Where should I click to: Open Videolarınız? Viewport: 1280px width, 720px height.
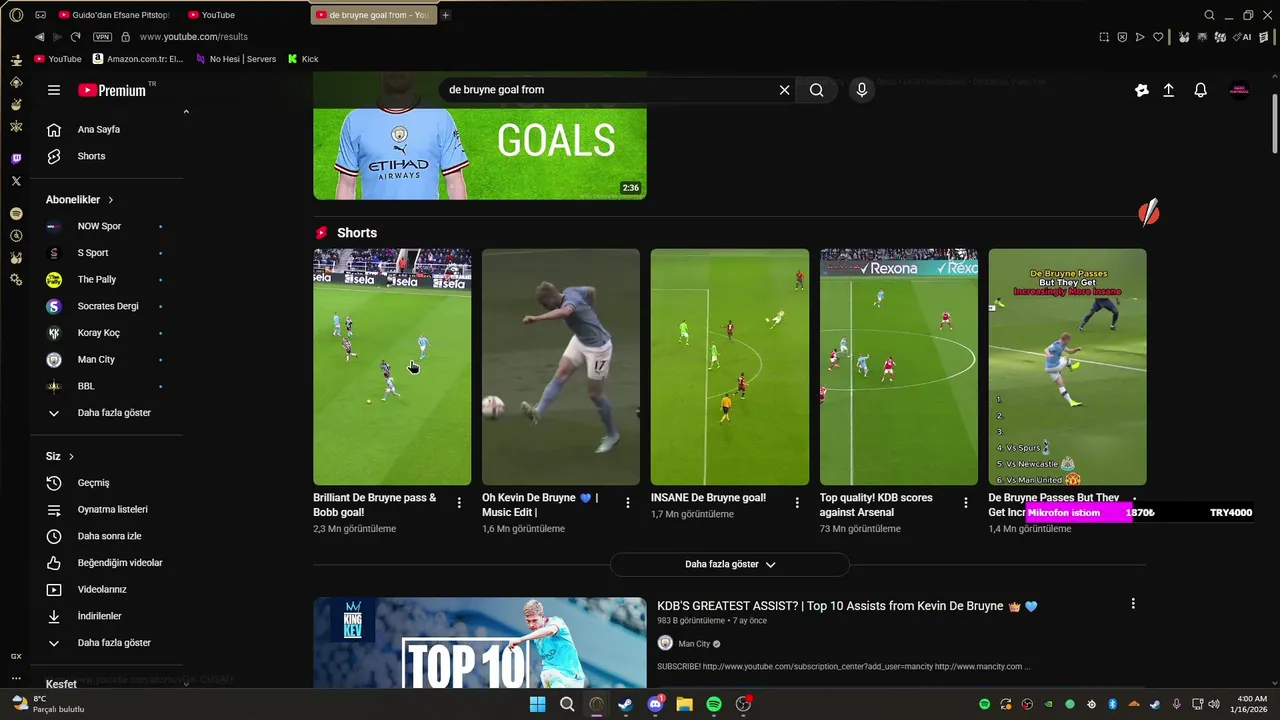(x=108, y=590)
